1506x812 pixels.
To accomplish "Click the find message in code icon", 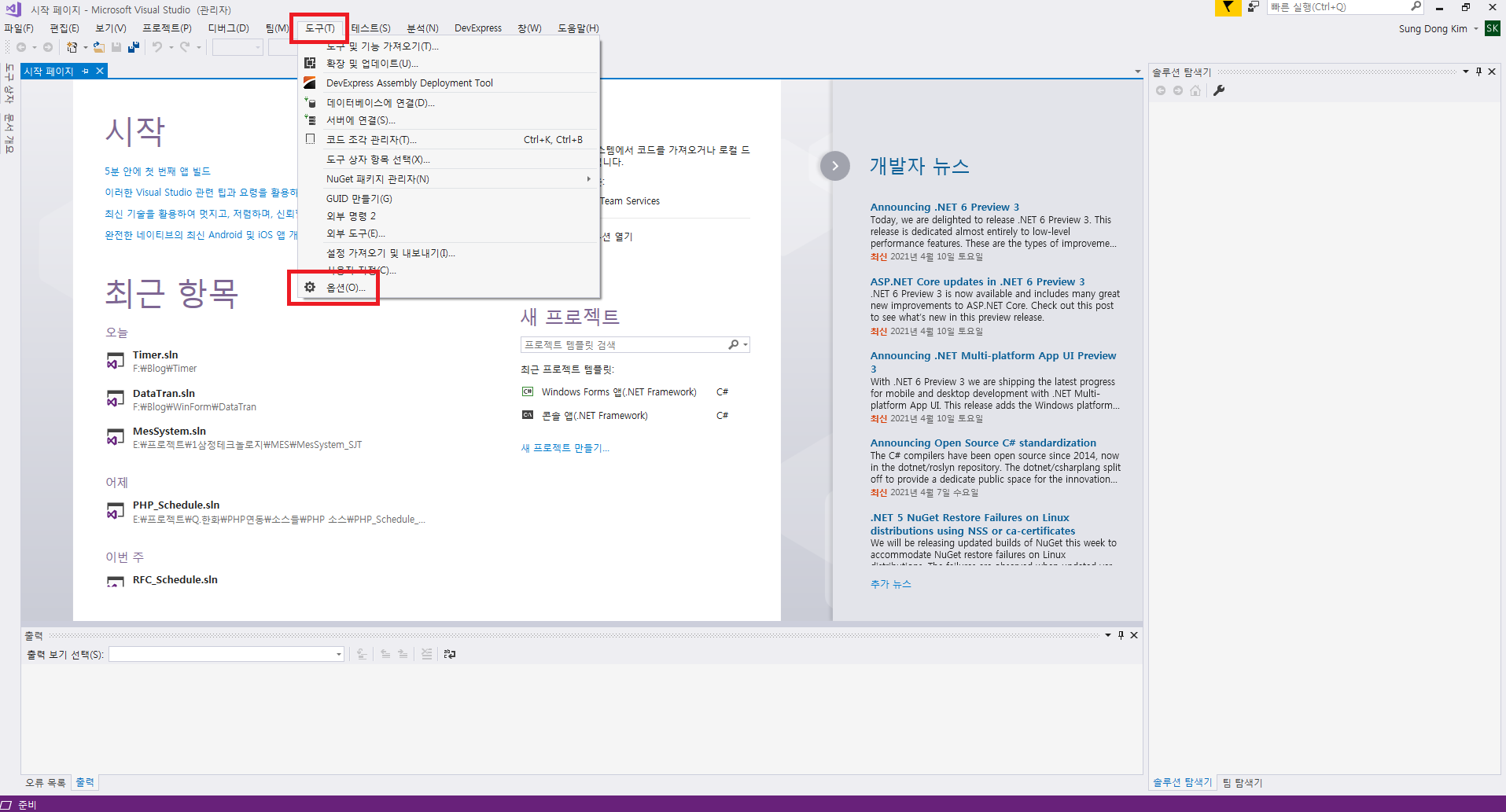I will coord(362,654).
